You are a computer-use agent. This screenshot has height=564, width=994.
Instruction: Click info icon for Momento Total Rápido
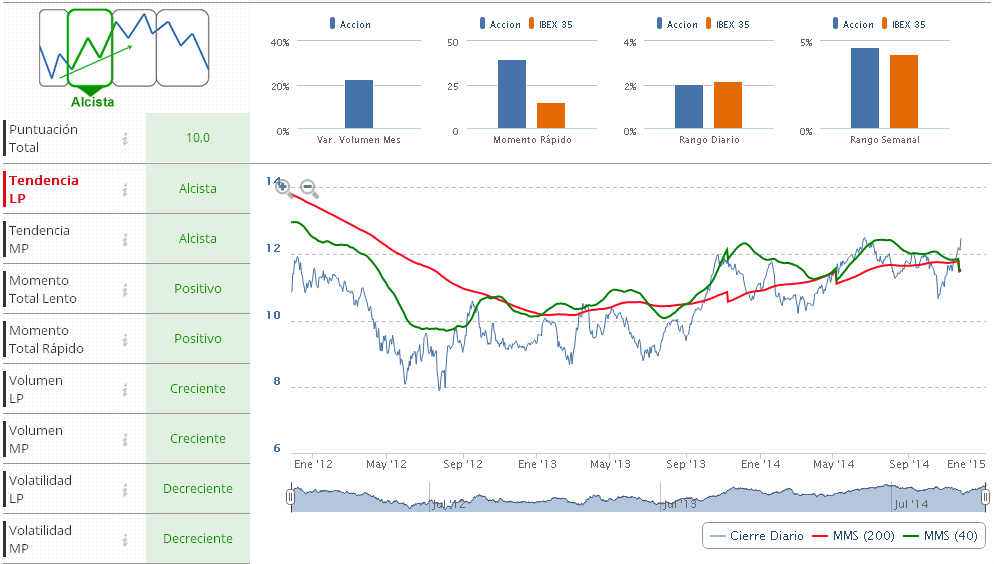125,339
